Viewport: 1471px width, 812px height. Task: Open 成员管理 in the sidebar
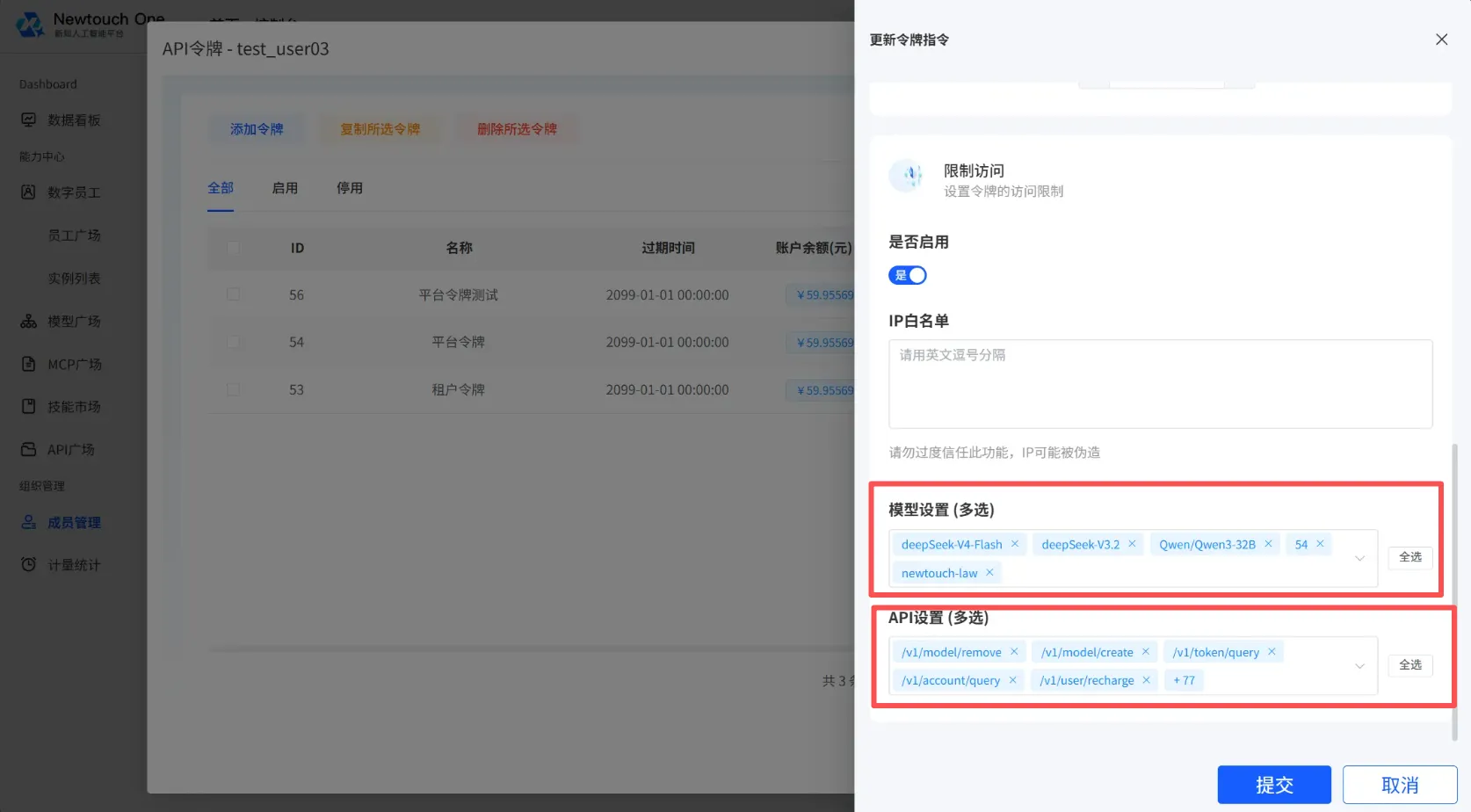coord(74,522)
